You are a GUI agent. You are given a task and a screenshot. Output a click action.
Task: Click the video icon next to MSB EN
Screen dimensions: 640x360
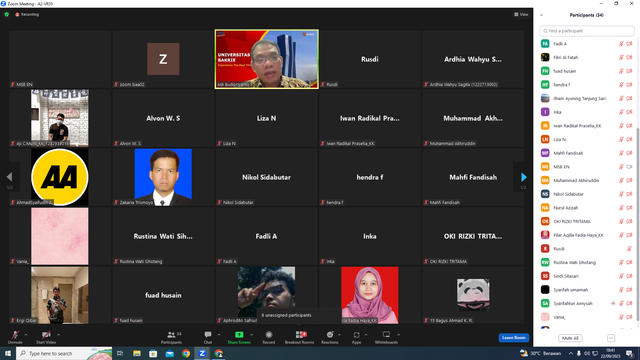629,167
